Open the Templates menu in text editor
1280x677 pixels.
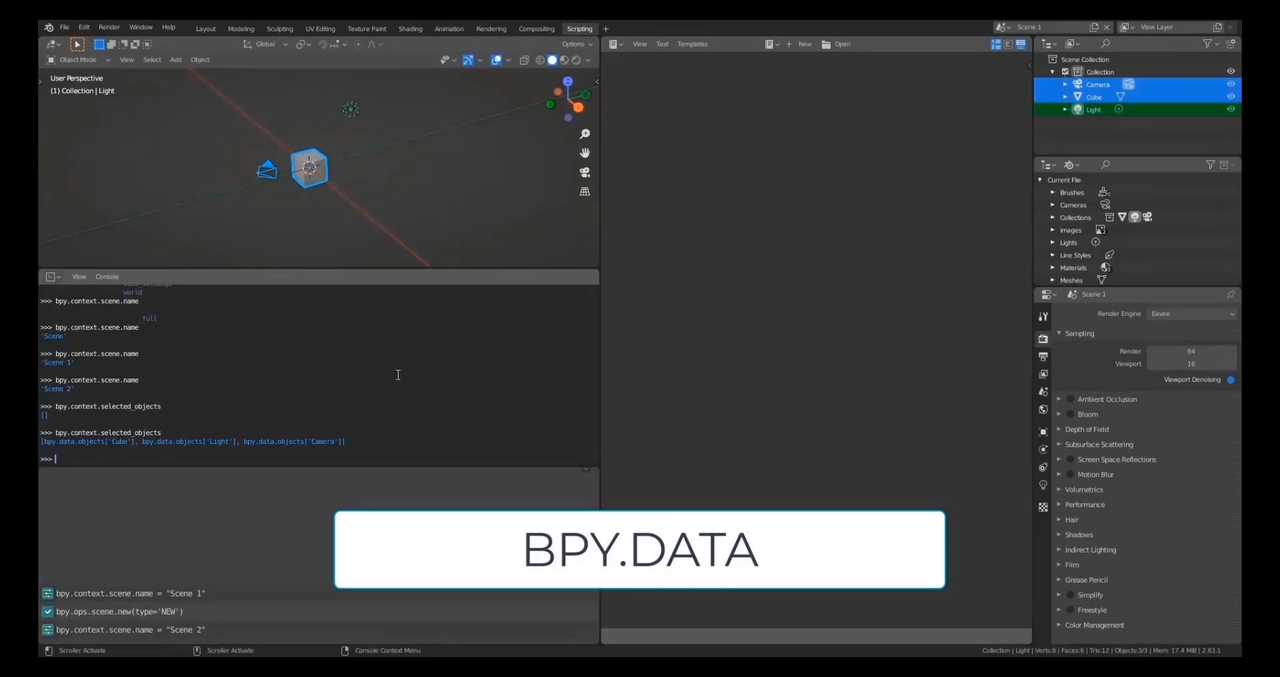click(x=692, y=44)
